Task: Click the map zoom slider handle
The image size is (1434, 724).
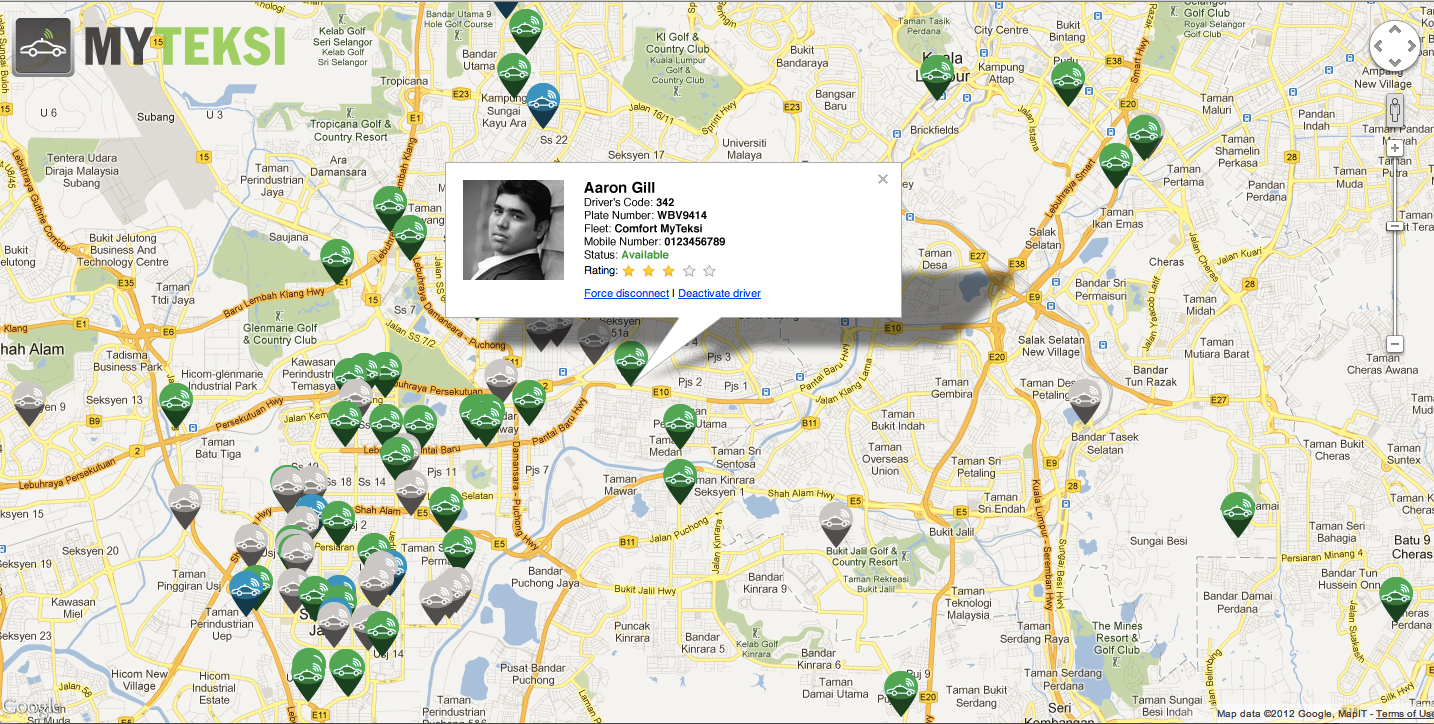Action: pyautogui.click(x=1396, y=226)
